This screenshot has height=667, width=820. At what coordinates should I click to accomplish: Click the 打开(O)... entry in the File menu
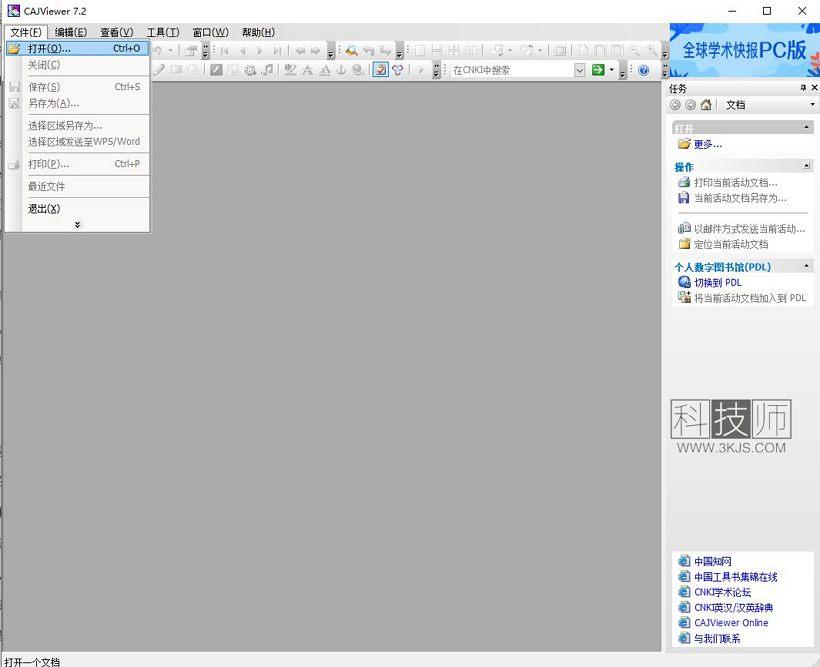77,49
